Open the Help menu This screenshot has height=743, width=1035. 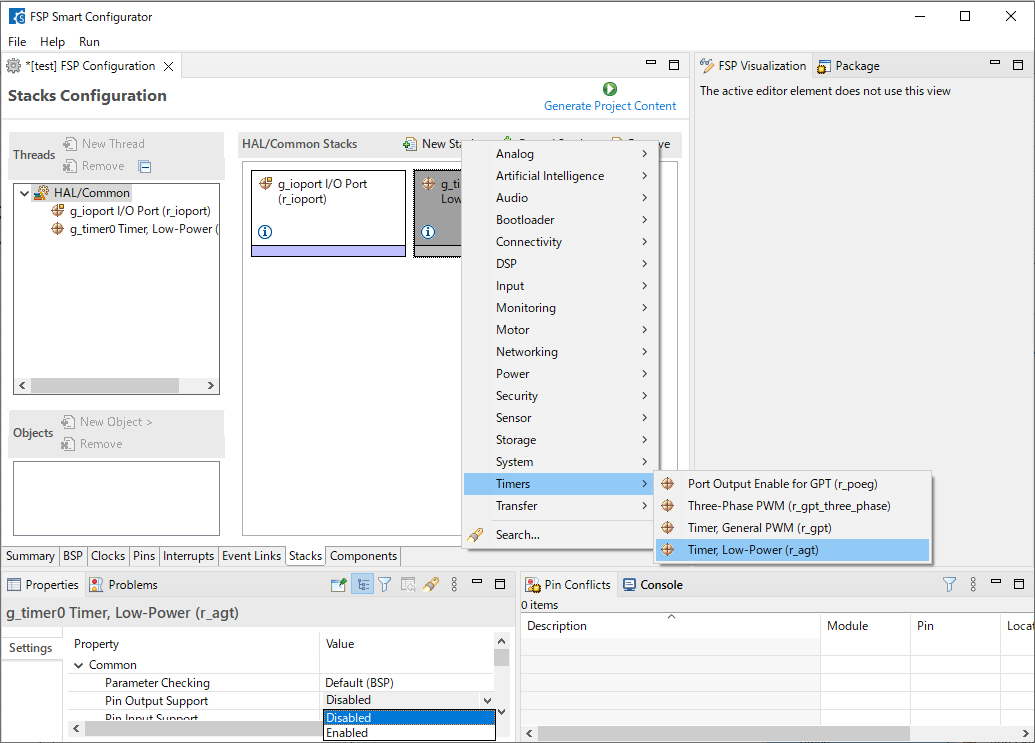[52, 42]
